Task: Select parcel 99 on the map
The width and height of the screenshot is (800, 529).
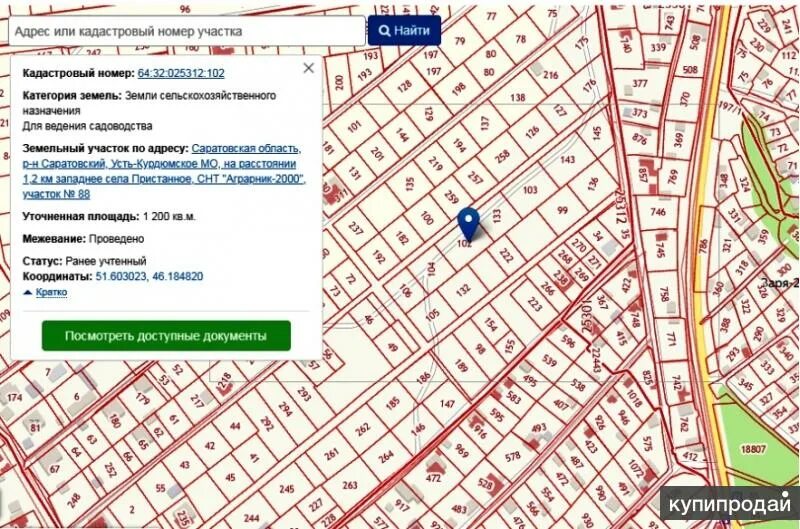Action: [562, 210]
